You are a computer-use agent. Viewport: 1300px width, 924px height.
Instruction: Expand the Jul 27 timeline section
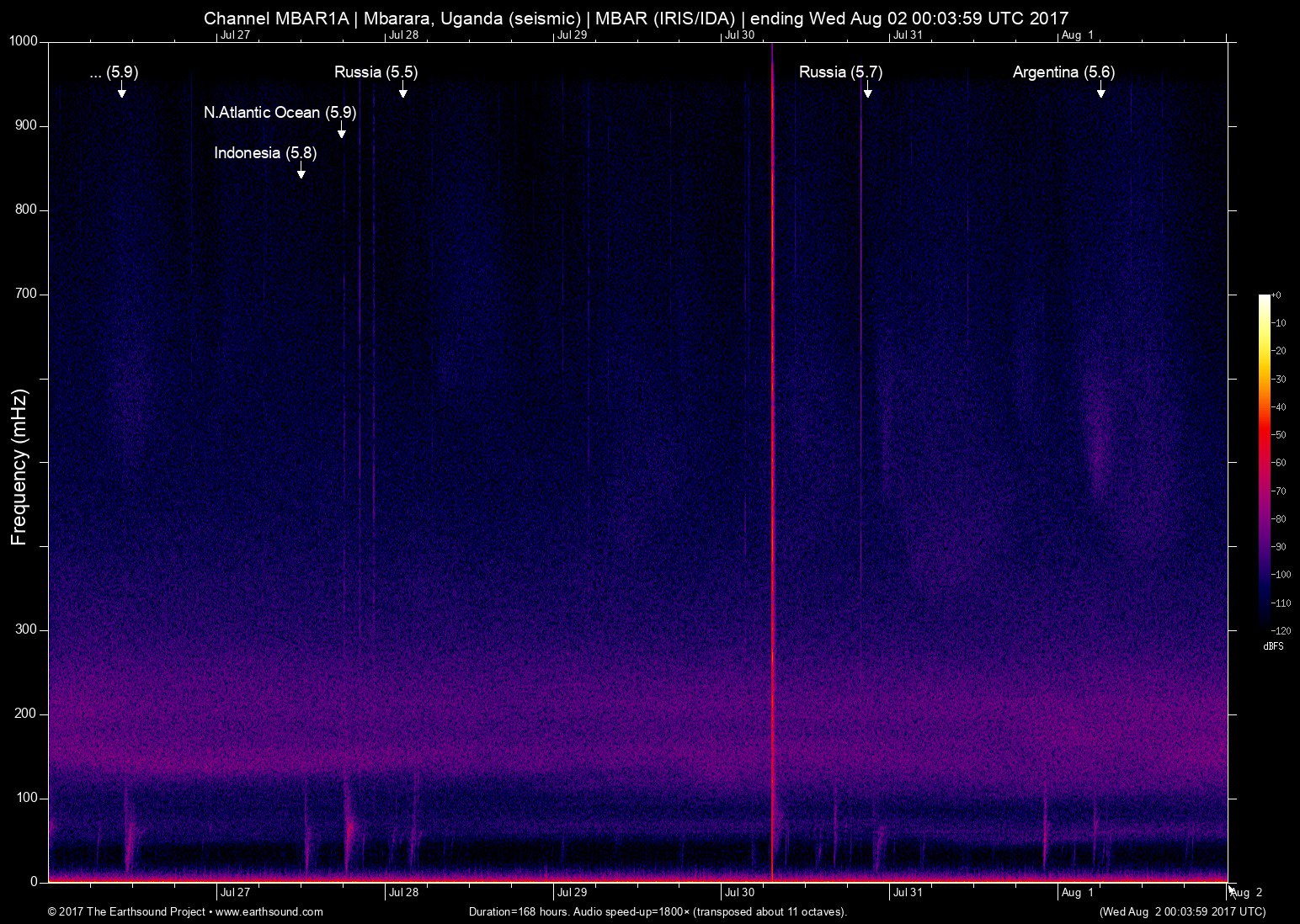tap(237, 893)
